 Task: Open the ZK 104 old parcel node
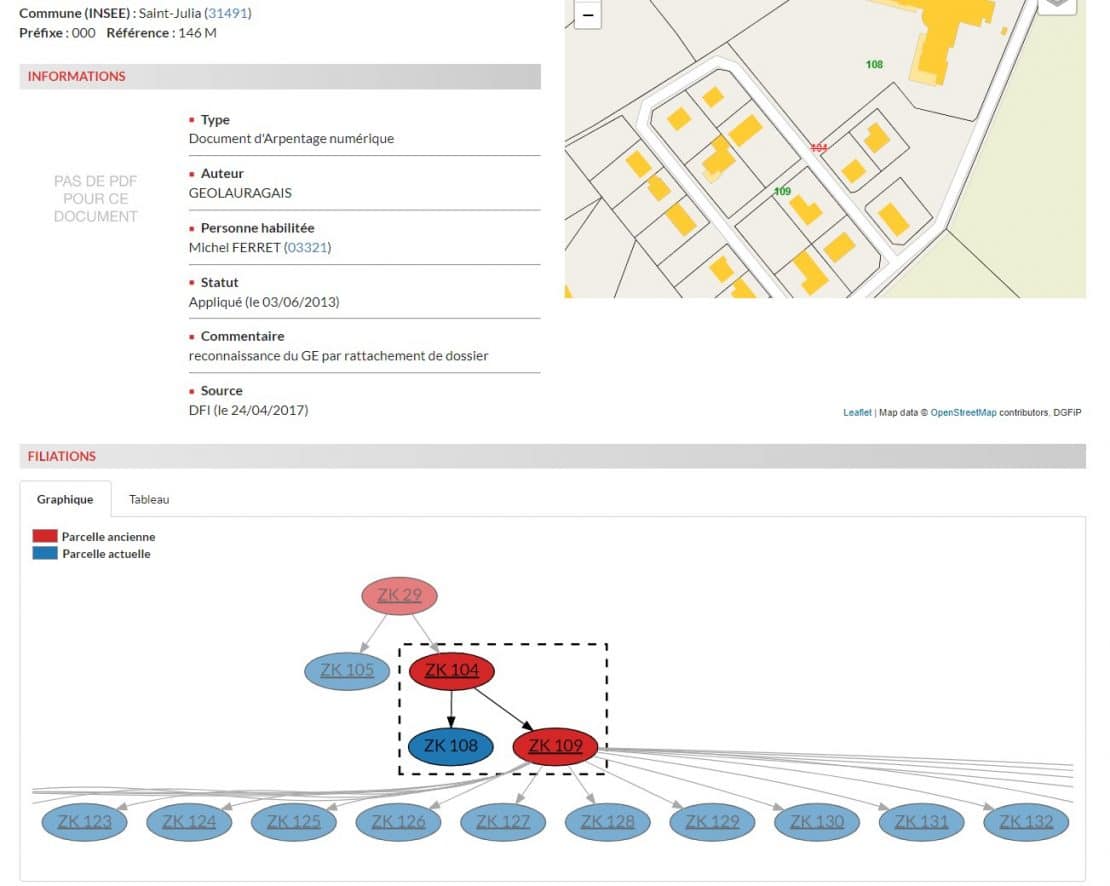coord(452,670)
